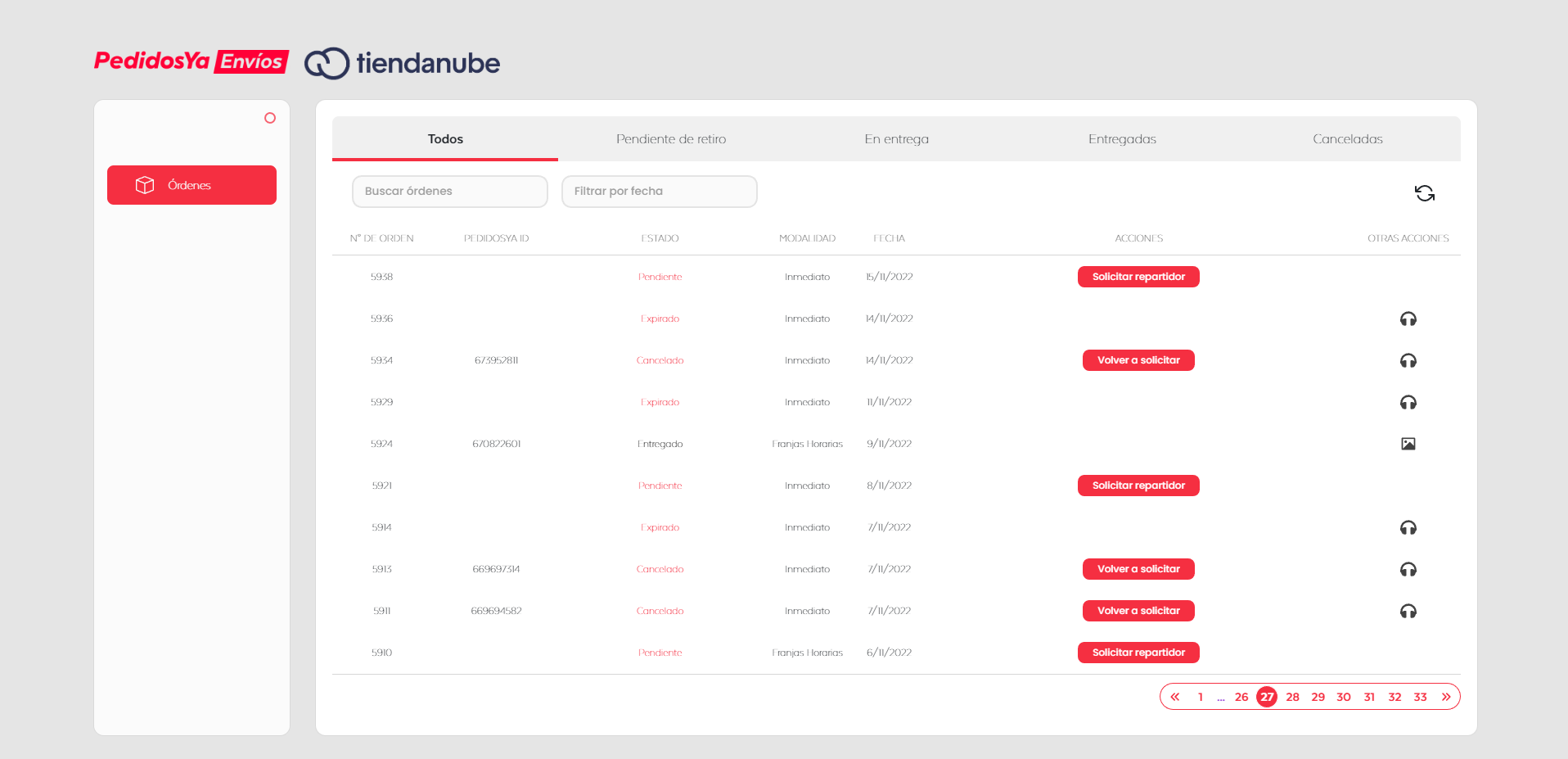Click the Buscar órdenes search field
The height and width of the screenshot is (759, 1568).
click(x=450, y=192)
